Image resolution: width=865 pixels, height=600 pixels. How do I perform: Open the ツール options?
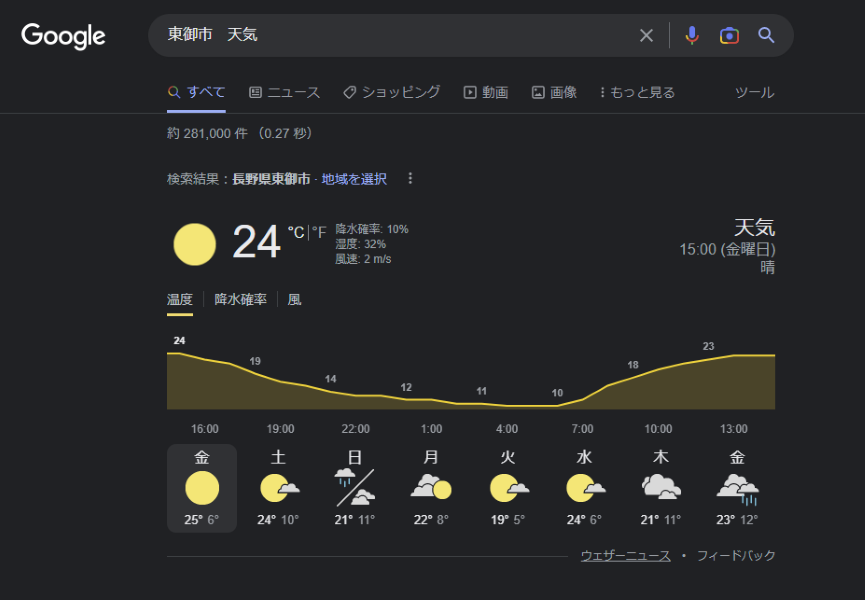(754, 92)
